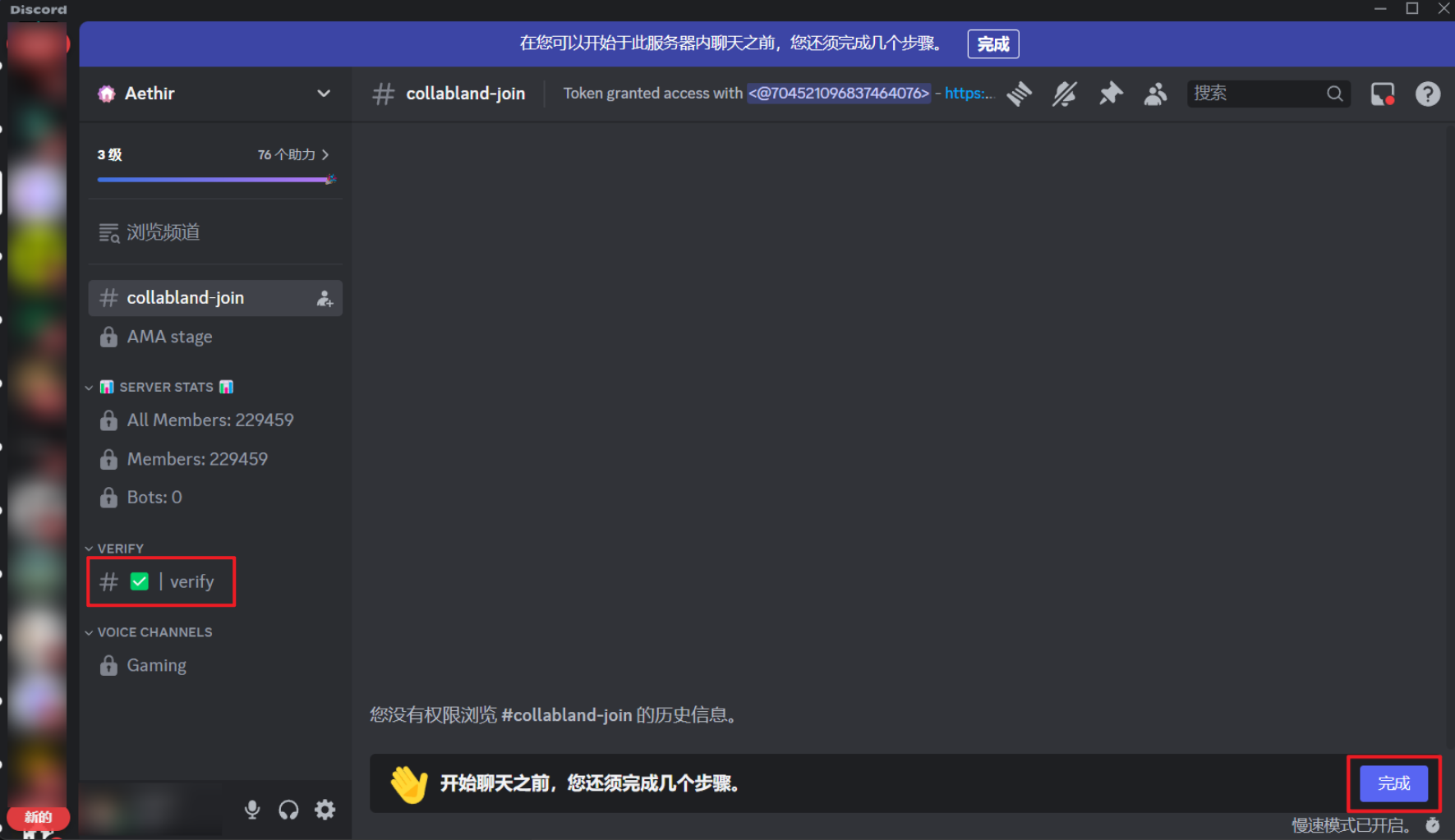Click the channel topic text

point(779,94)
